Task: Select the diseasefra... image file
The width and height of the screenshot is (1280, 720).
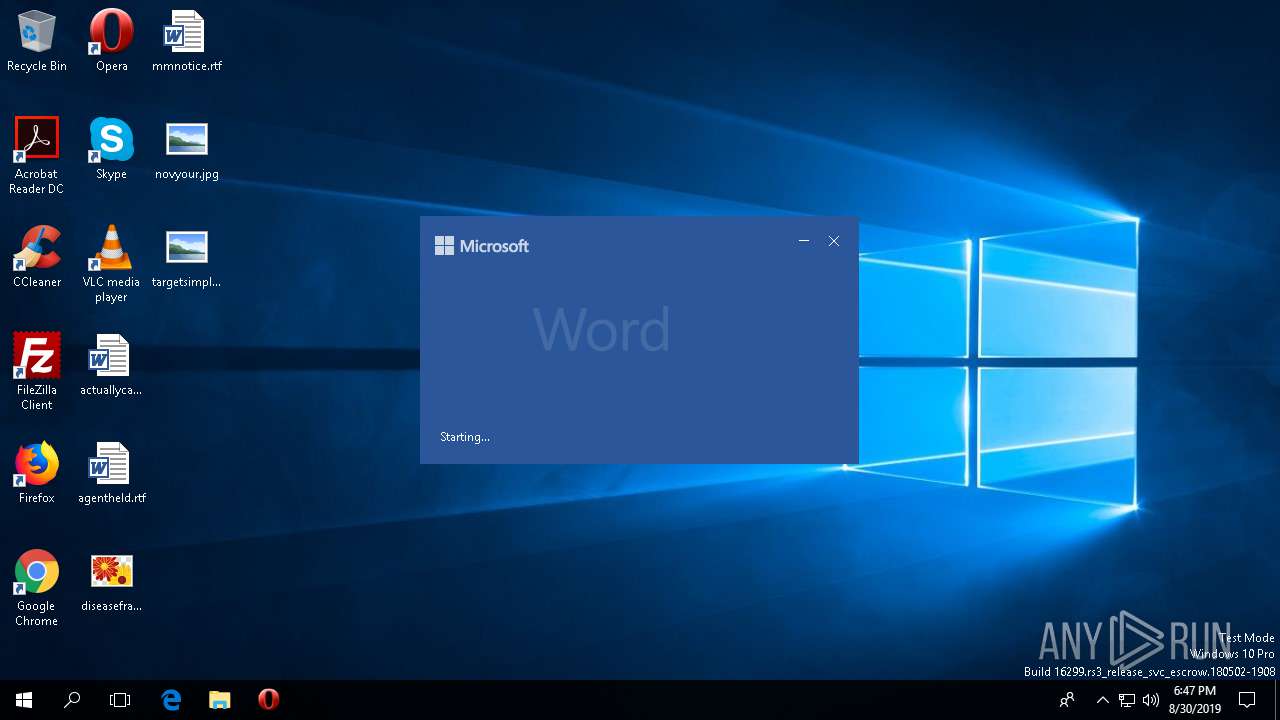Action: 111,581
